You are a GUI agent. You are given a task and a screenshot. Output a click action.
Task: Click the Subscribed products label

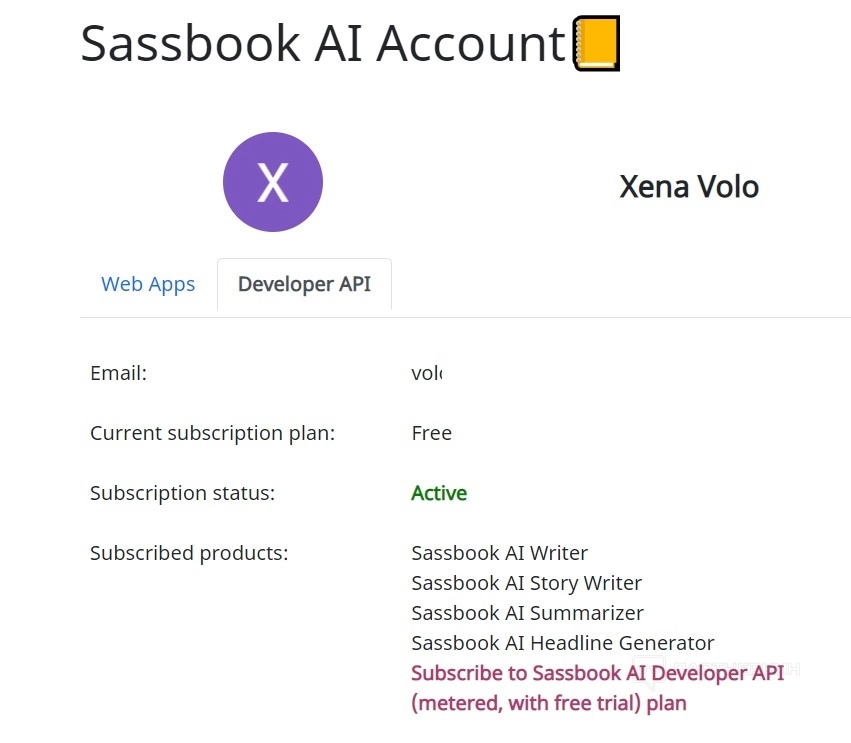(x=189, y=553)
